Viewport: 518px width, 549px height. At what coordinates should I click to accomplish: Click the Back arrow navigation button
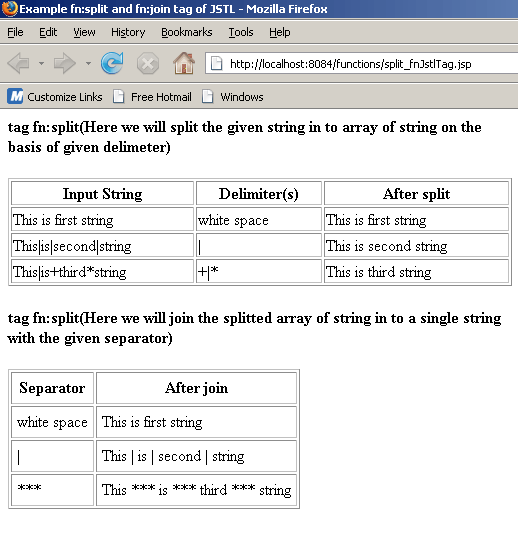(x=18, y=64)
